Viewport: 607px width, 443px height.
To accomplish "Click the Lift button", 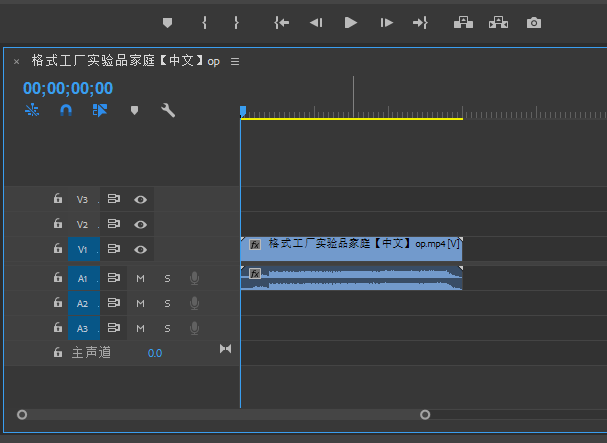I will tap(463, 22).
